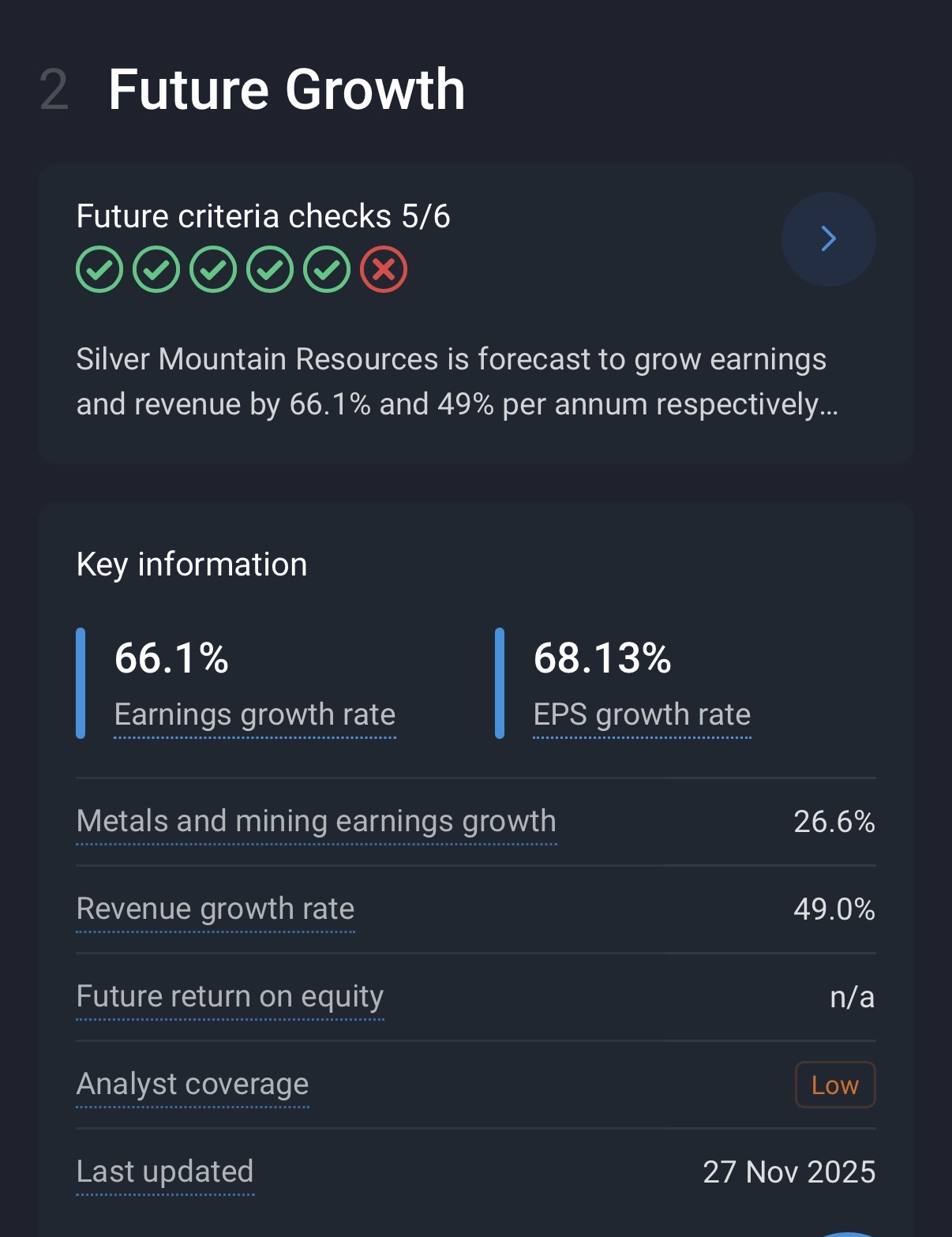Click the 66.1% earnings growth value
Viewport: 952px width, 1237px height.
coord(171,658)
